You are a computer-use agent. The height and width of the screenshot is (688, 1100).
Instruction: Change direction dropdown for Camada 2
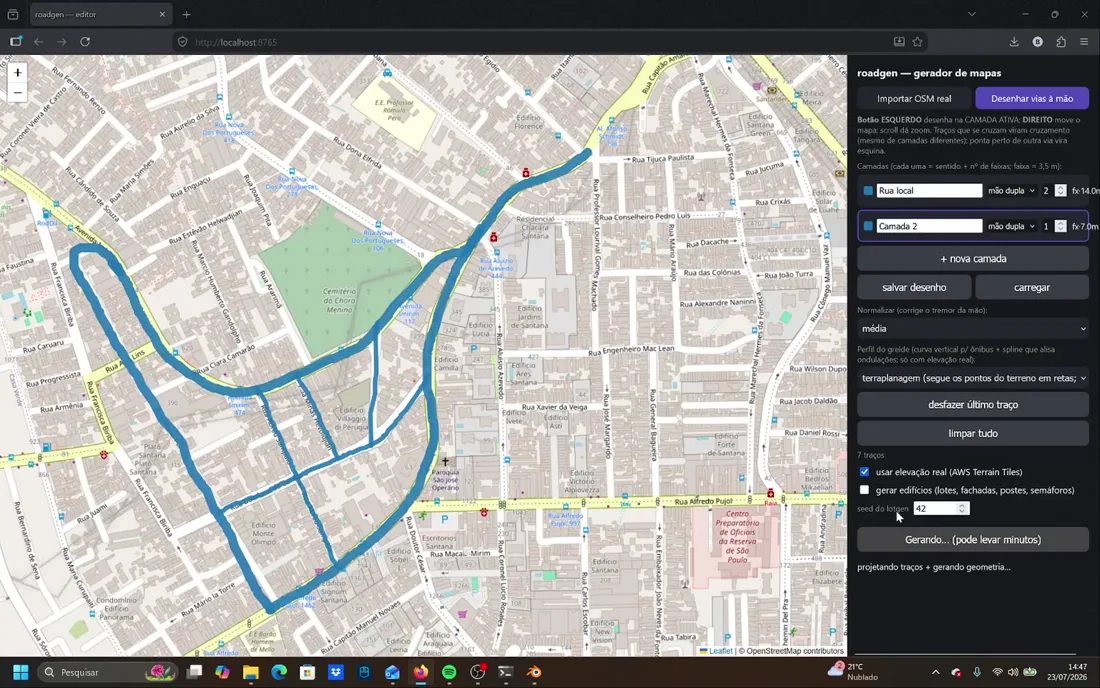1012,227
